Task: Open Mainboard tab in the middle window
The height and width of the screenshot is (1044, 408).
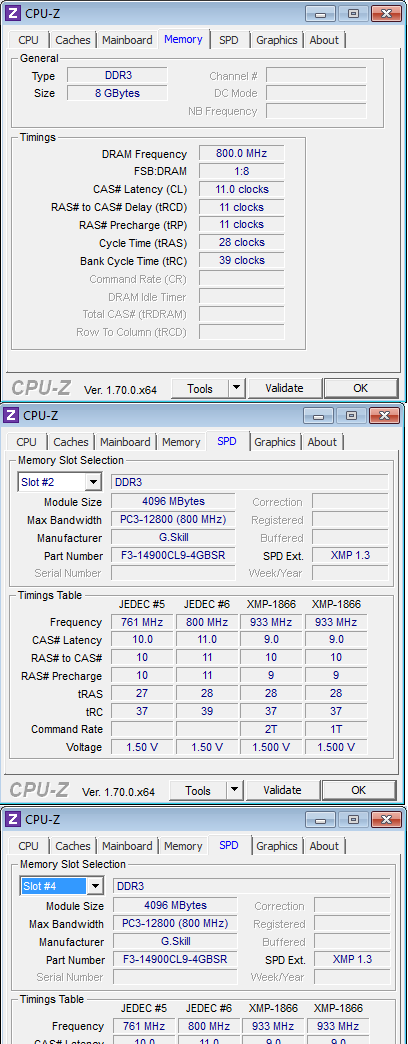Action: coord(125,442)
